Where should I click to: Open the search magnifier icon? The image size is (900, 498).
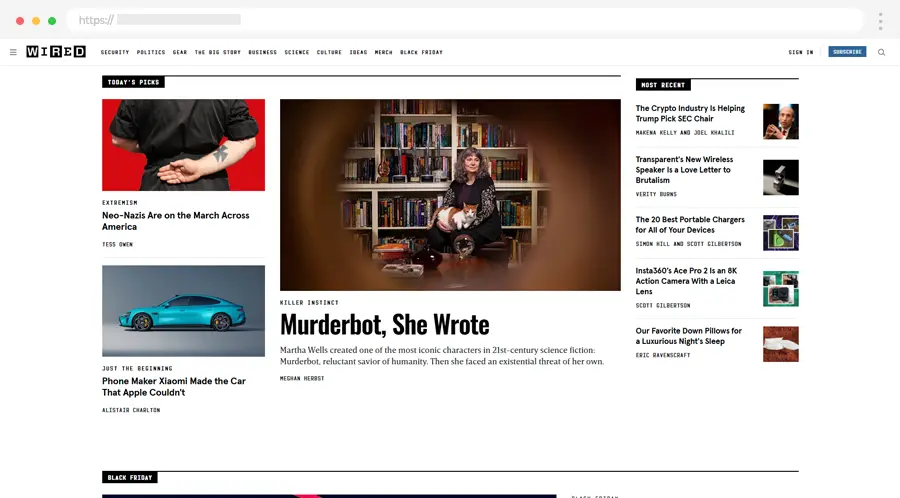click(x=881, y=52)
